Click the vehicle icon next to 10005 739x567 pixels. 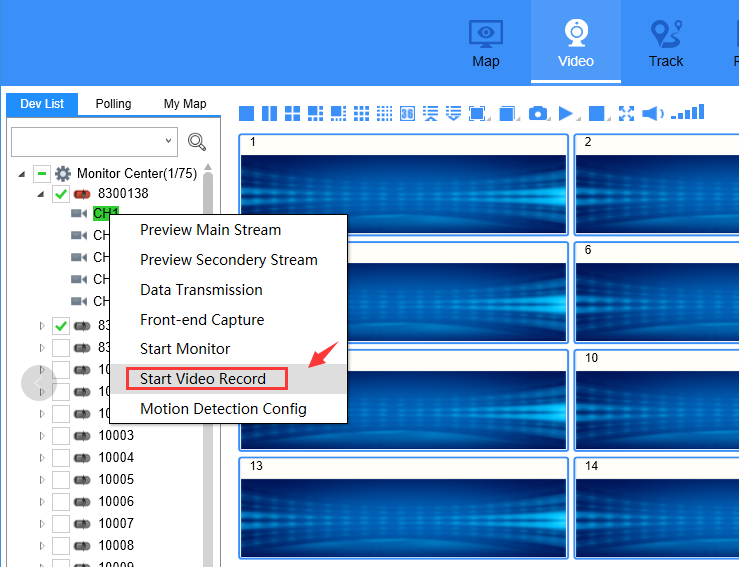[x=82, y=480]
